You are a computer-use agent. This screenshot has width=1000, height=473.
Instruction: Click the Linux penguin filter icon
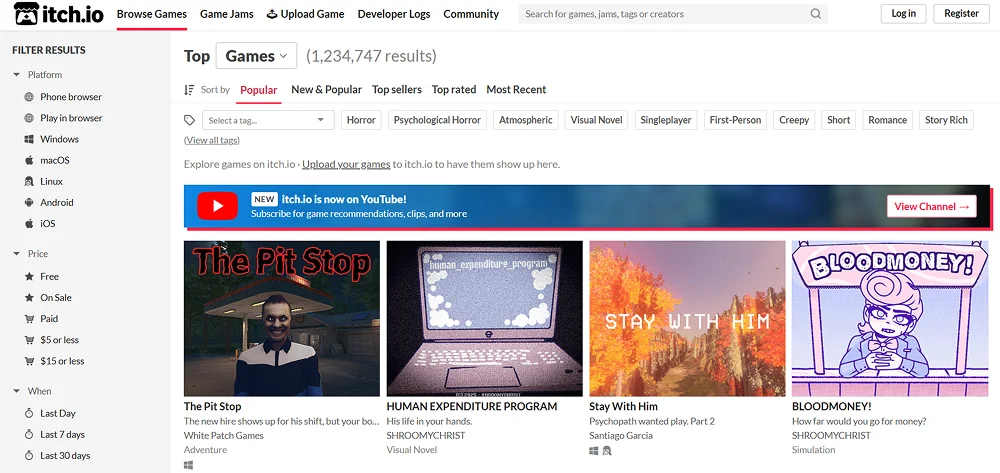tap(29, 181)
